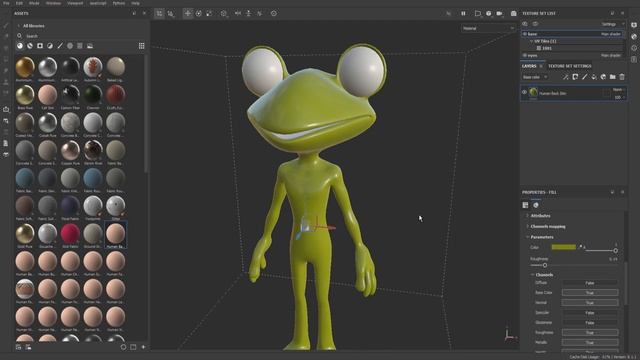This screenshot has height=360, width=640.
Task: Open the Help menu
Action: pos(136,3)
